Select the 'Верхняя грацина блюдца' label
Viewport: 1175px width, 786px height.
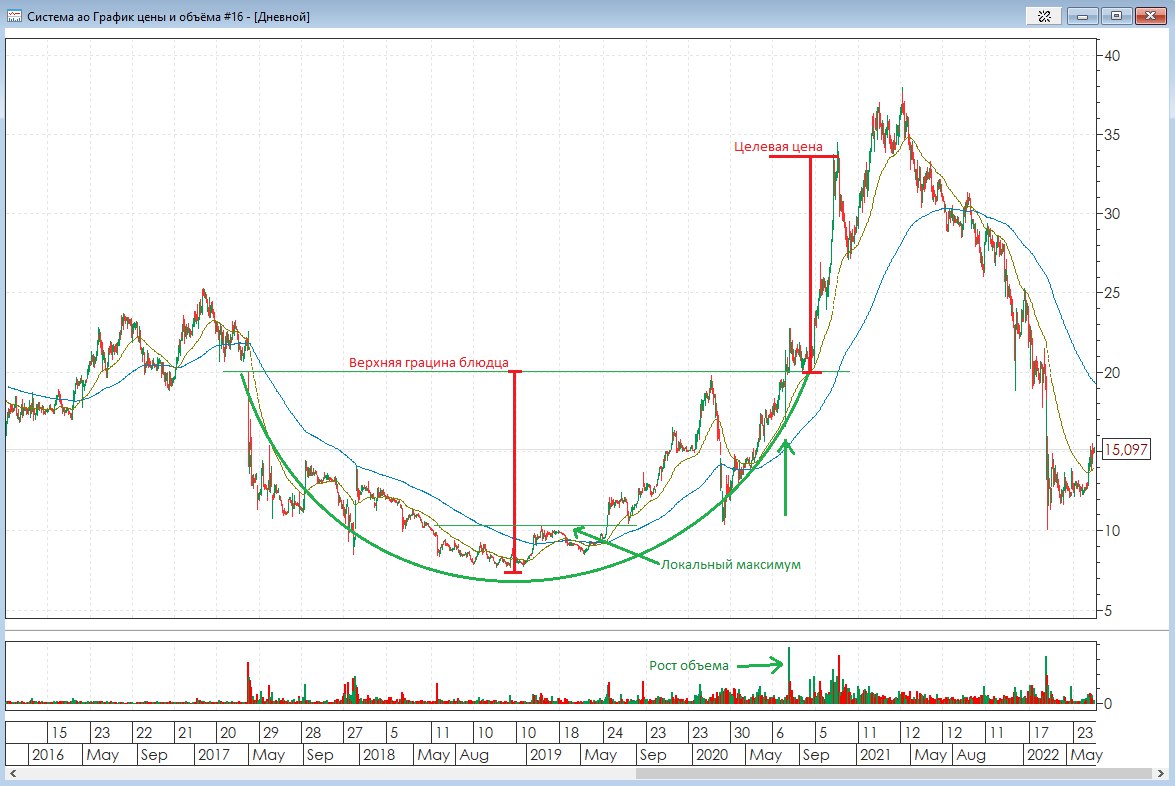[x=428, y=362]
